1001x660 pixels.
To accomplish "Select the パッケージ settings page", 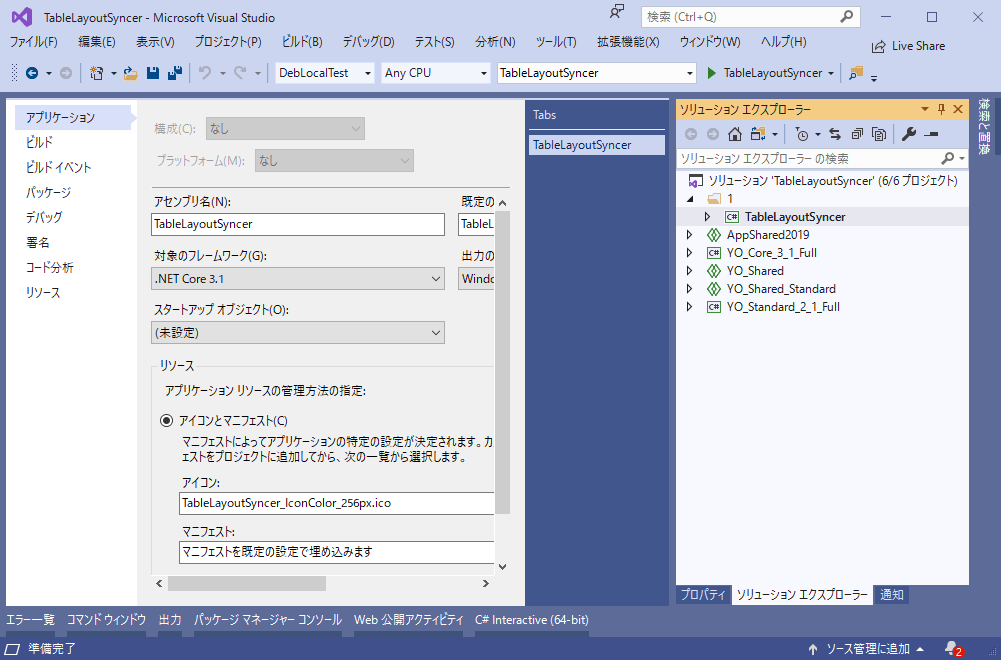I will 49,192.
